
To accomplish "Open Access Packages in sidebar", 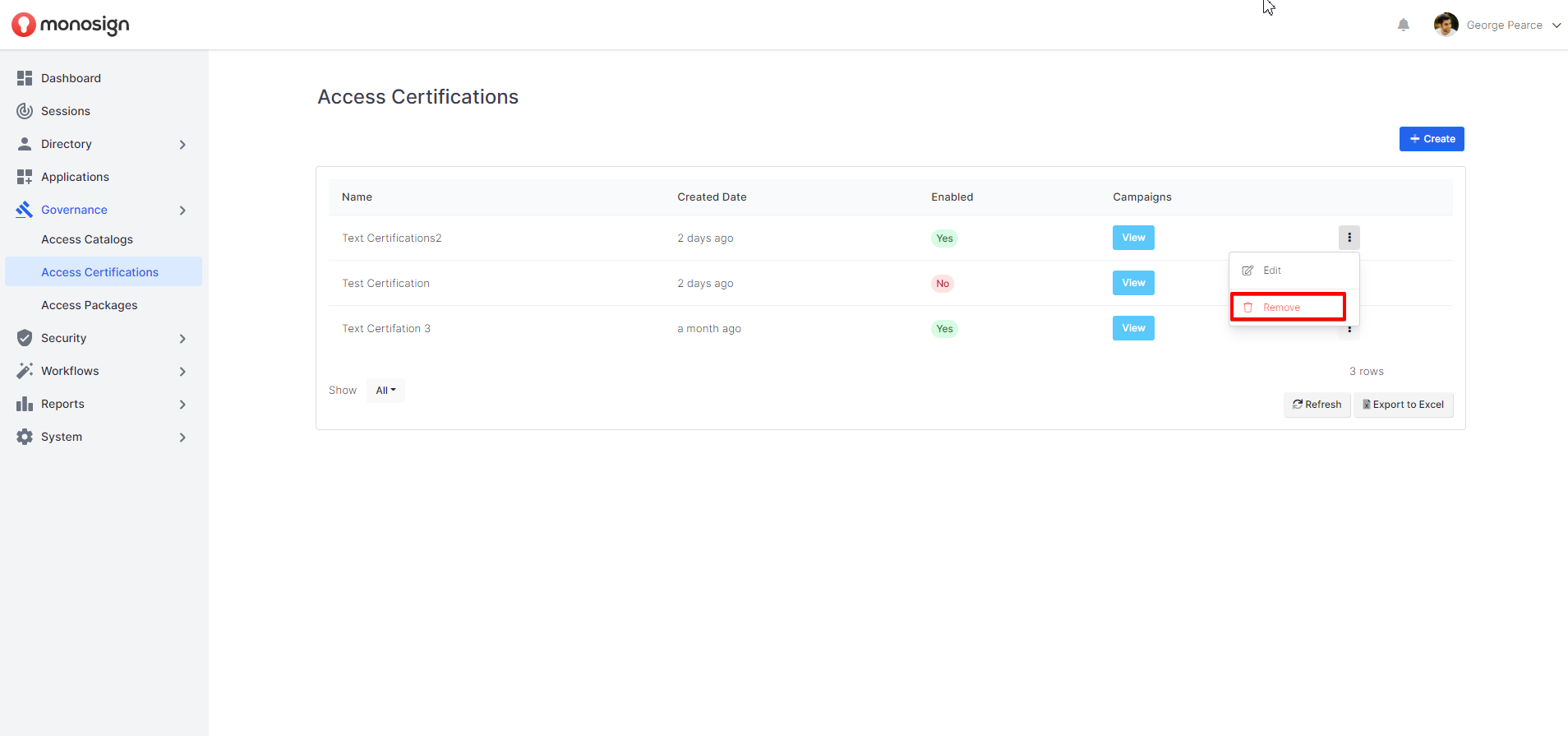I will tap(90, 305).
